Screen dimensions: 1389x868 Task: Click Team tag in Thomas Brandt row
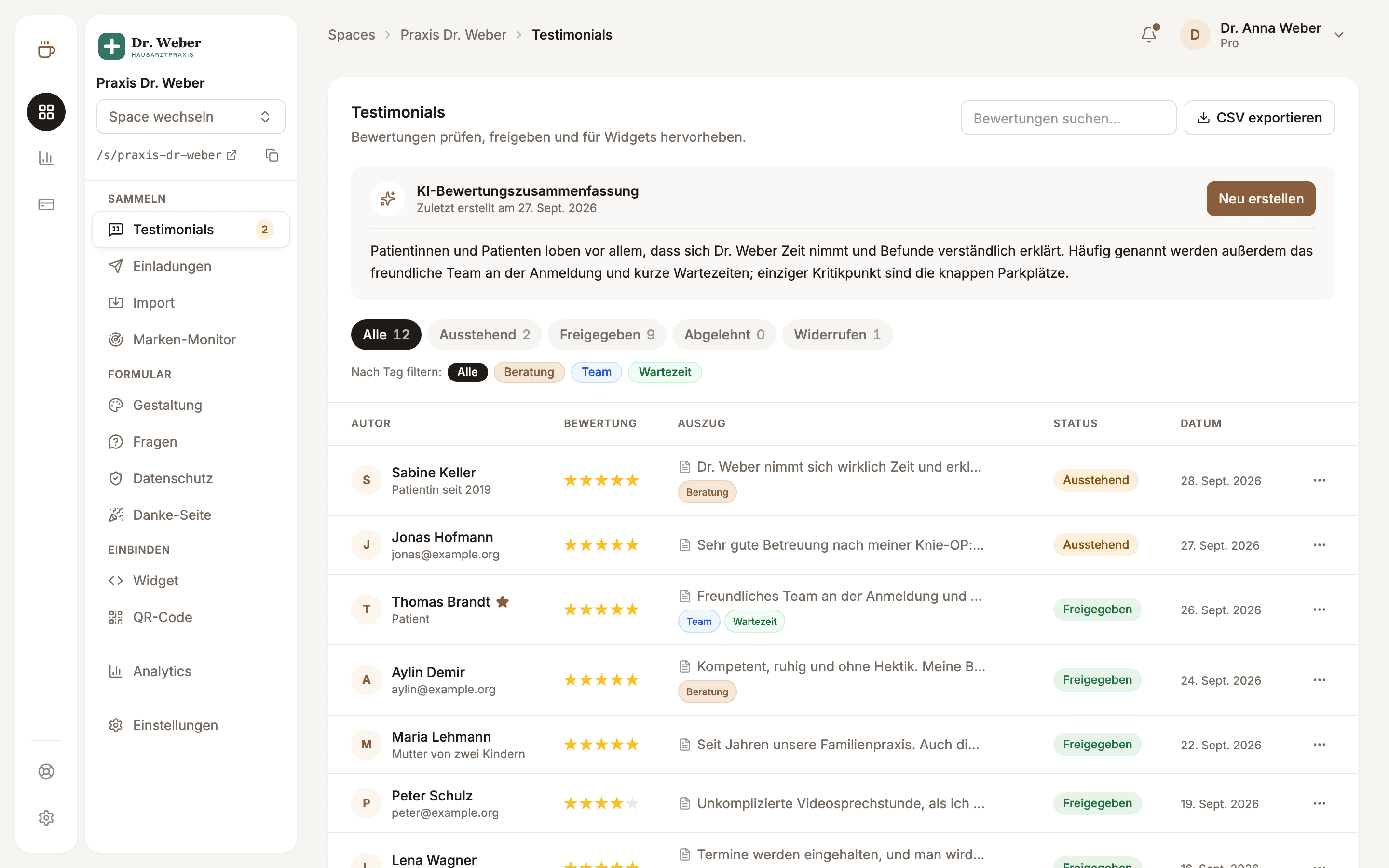coord(698,621)
